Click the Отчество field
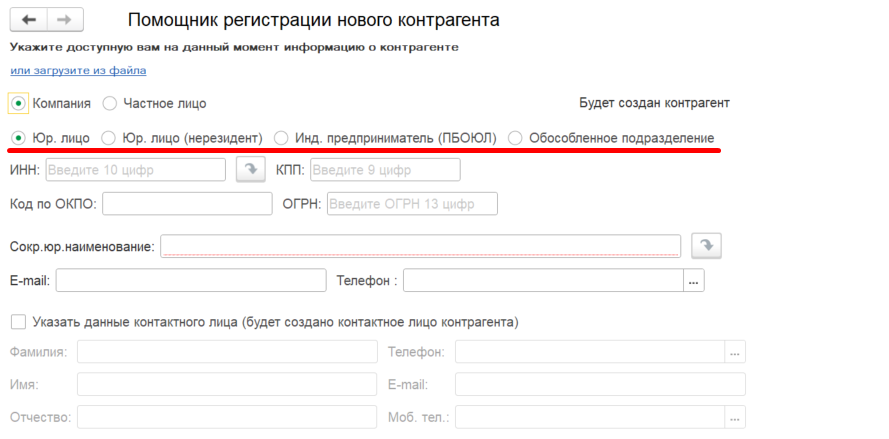Image resolution: width=889 pixels, height=439 pixels. pyautogui.click(x=227, y=417)
